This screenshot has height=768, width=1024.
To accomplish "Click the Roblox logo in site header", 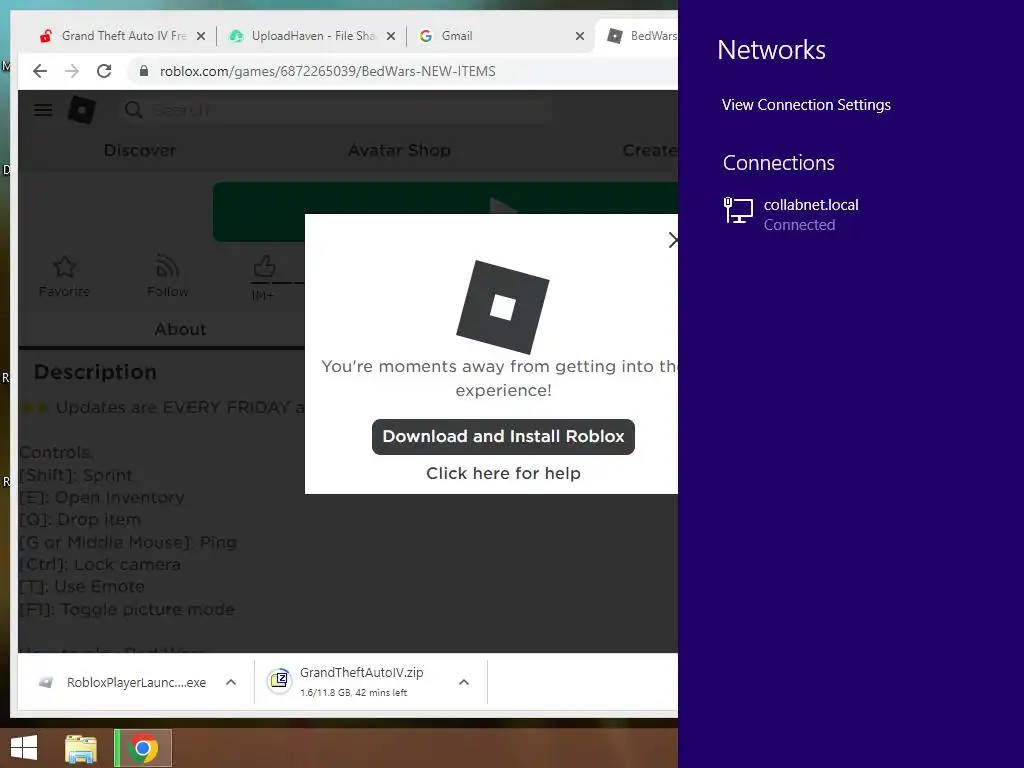I will [x=82, y=110].
